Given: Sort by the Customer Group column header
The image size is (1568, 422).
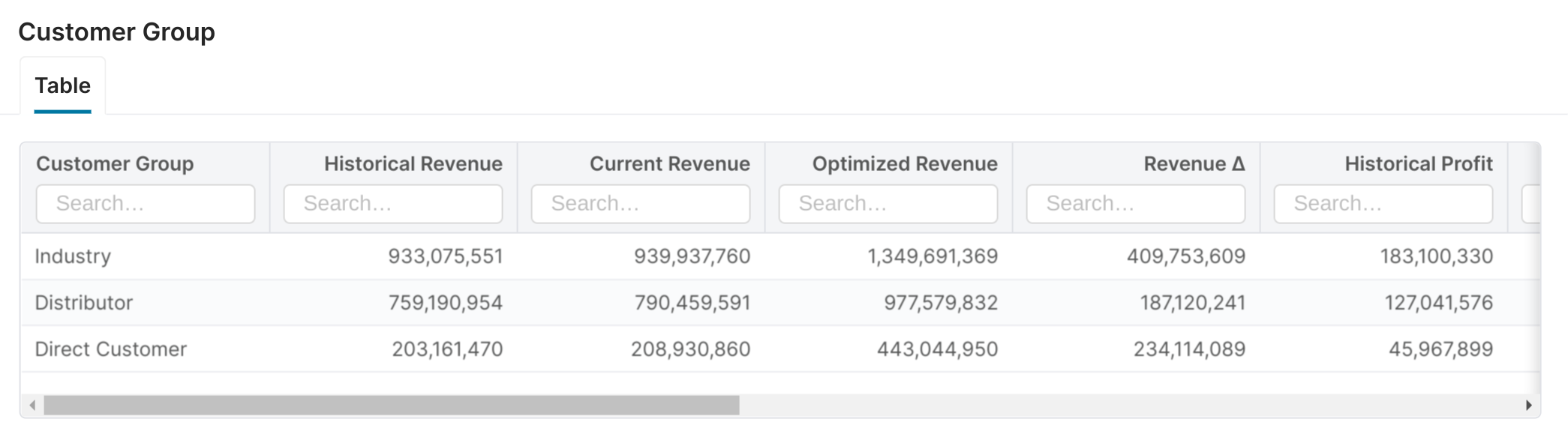Looking at the screenshot, I should pyautogui.click(x=115, y=164).
